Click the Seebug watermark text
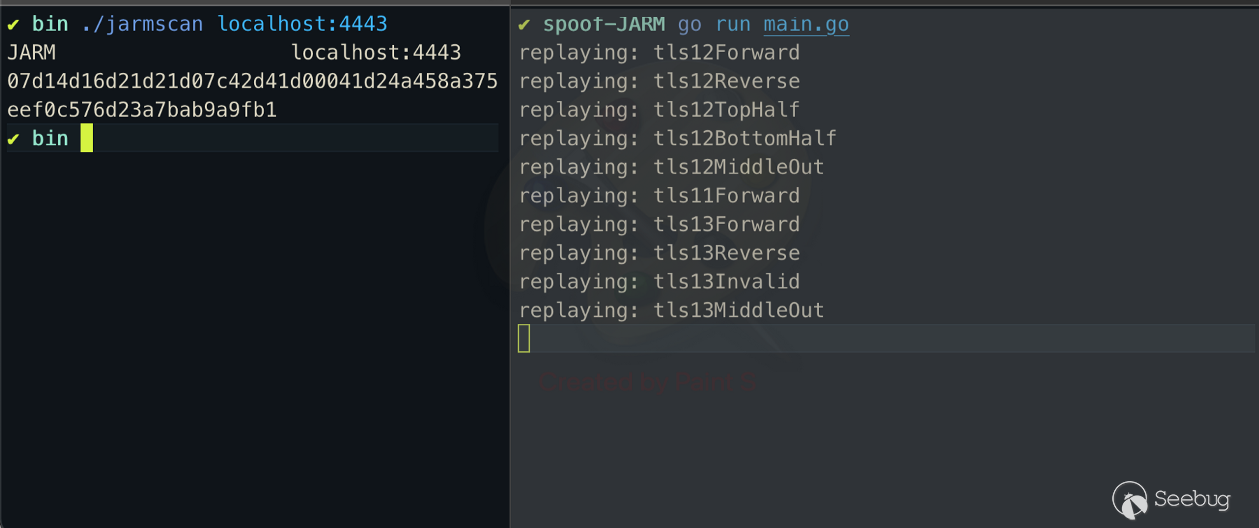Image resolution: width=1259 pixels, height=528 pixels. (x=1191, y=499)
